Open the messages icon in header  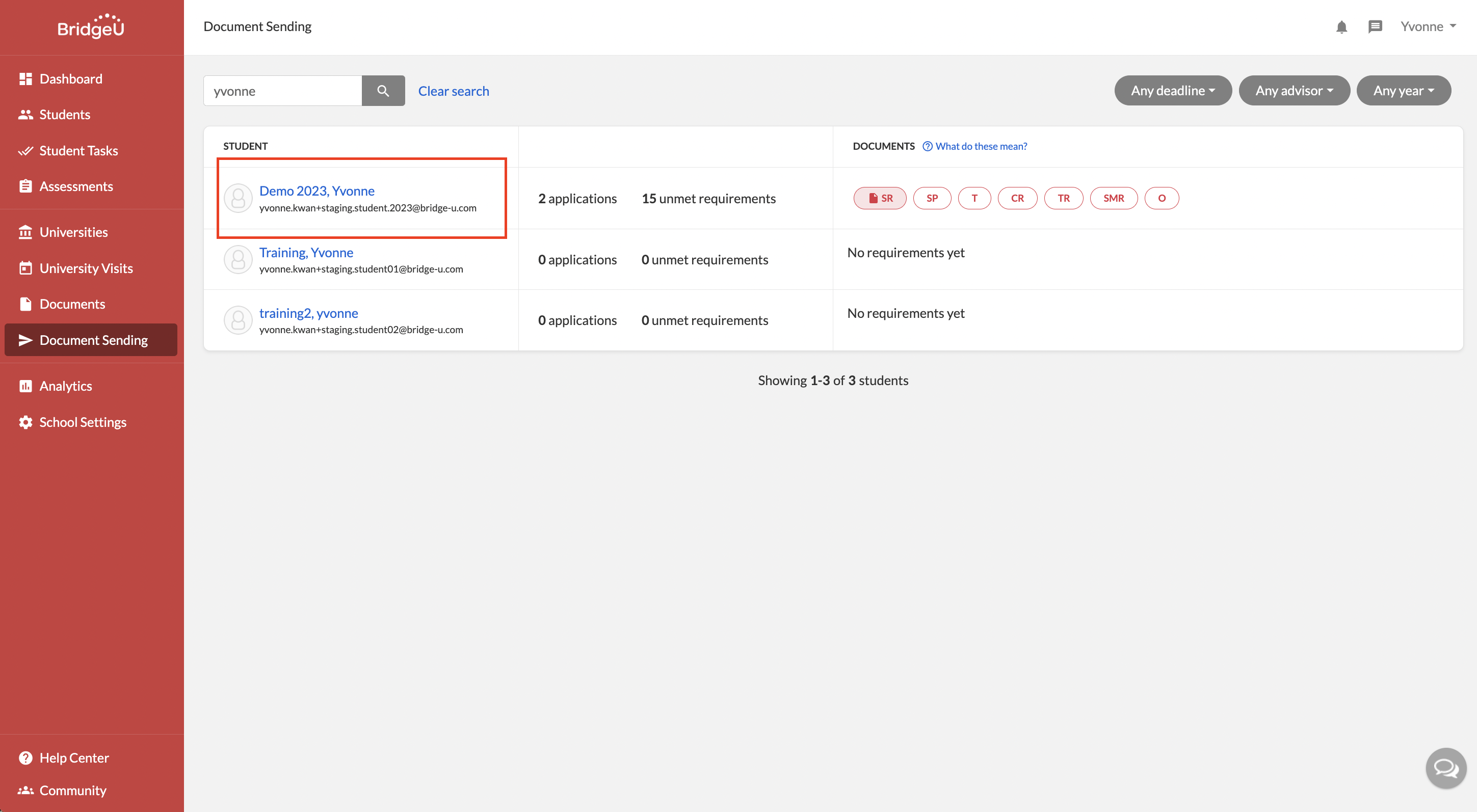tap(1375, 27)
